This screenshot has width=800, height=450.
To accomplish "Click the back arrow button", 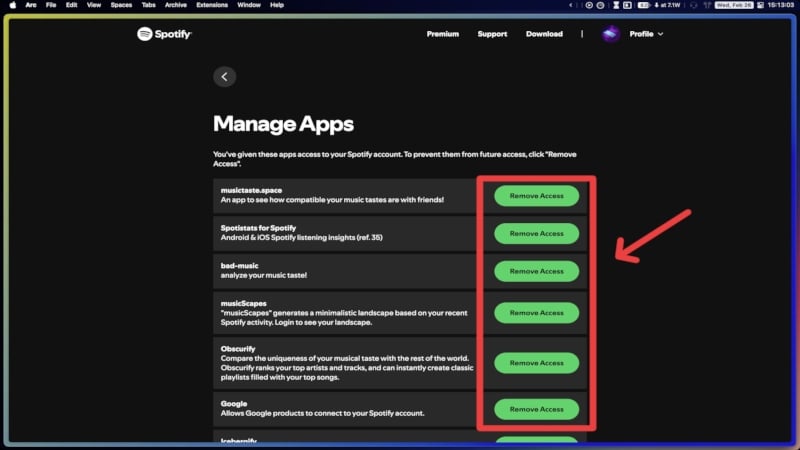I will point(224,77).
